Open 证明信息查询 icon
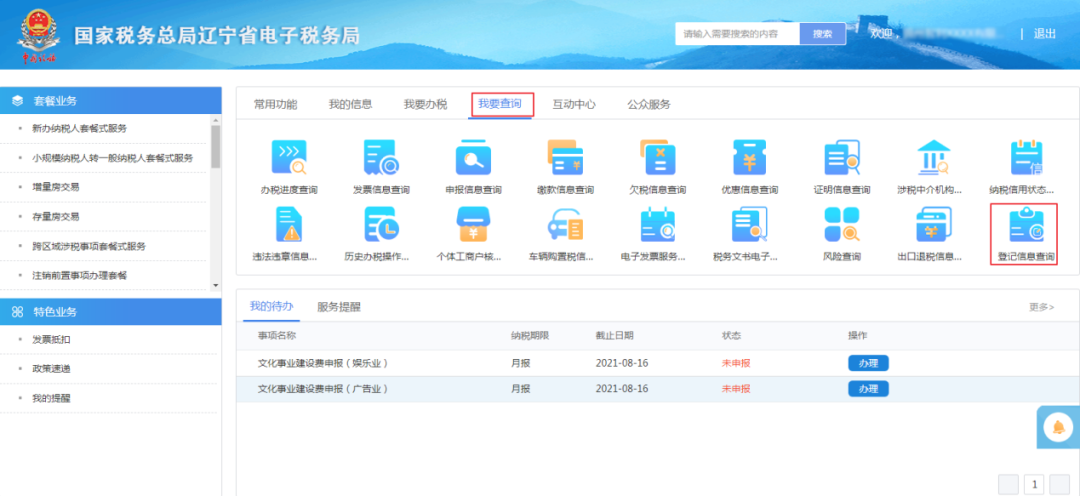 tap(842, 158)
